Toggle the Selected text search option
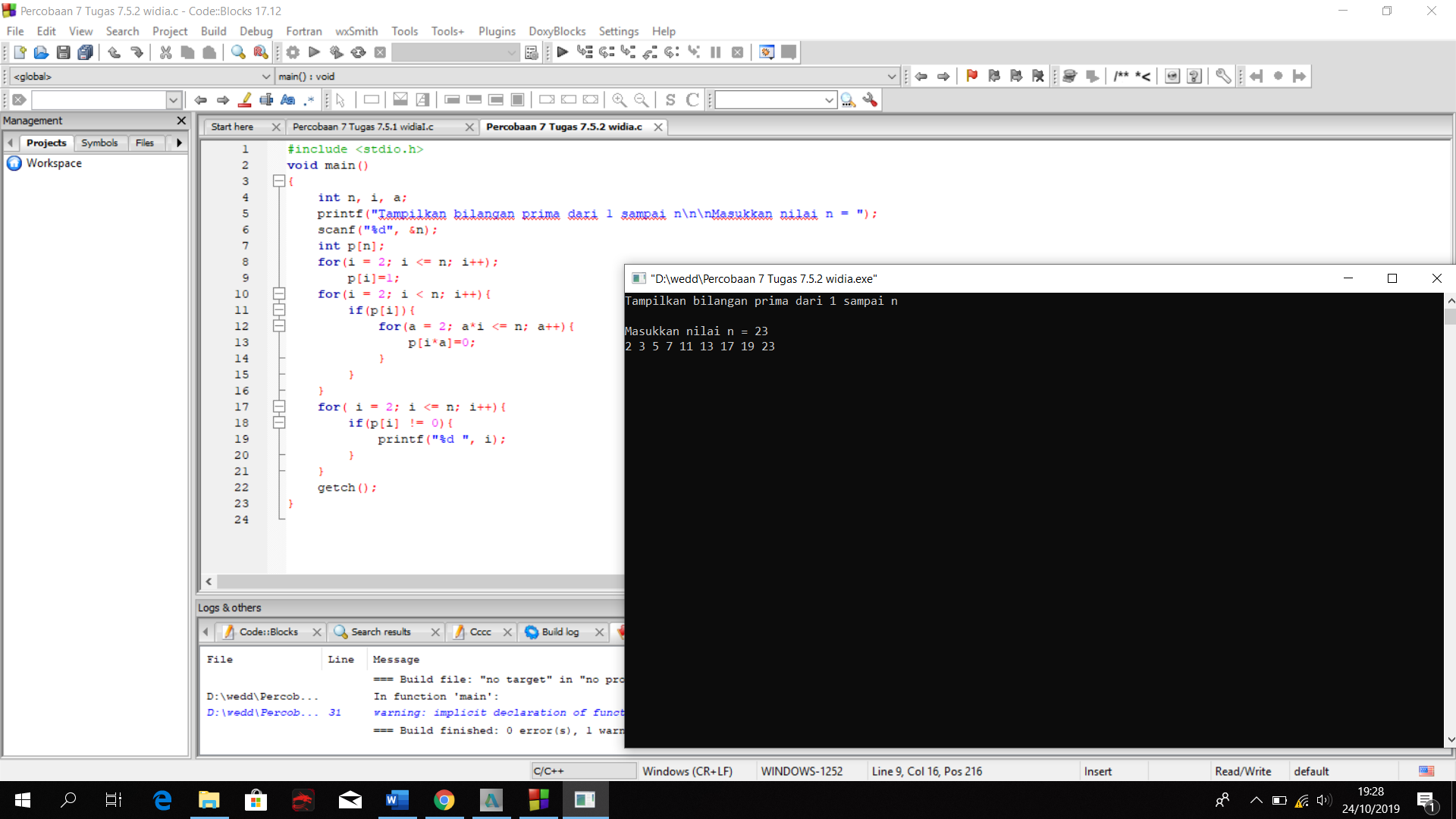Image resolution: width=1456 pixels, height=819 pixels. tap(266, 99)
